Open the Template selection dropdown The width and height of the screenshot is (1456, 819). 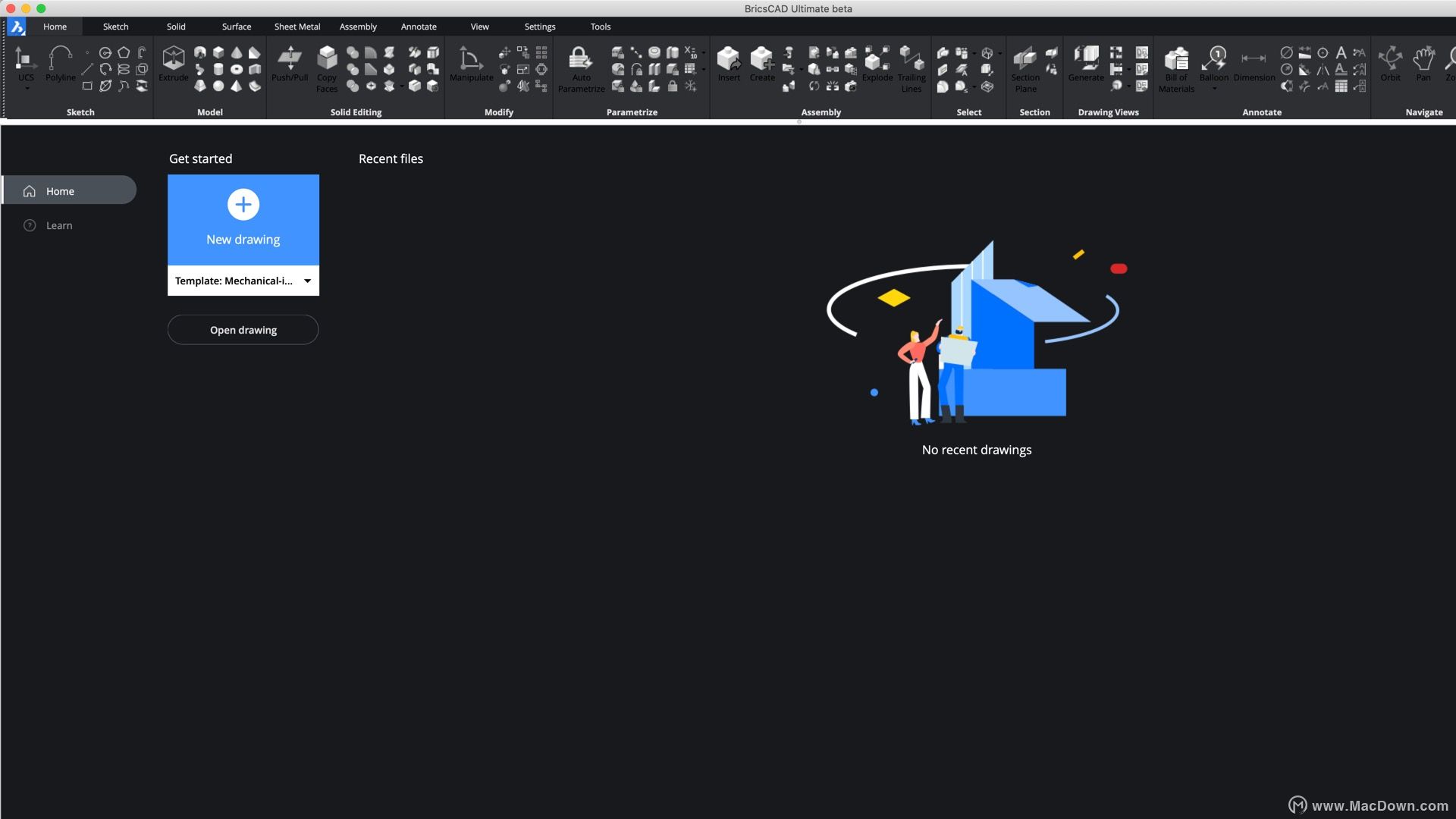307,281
